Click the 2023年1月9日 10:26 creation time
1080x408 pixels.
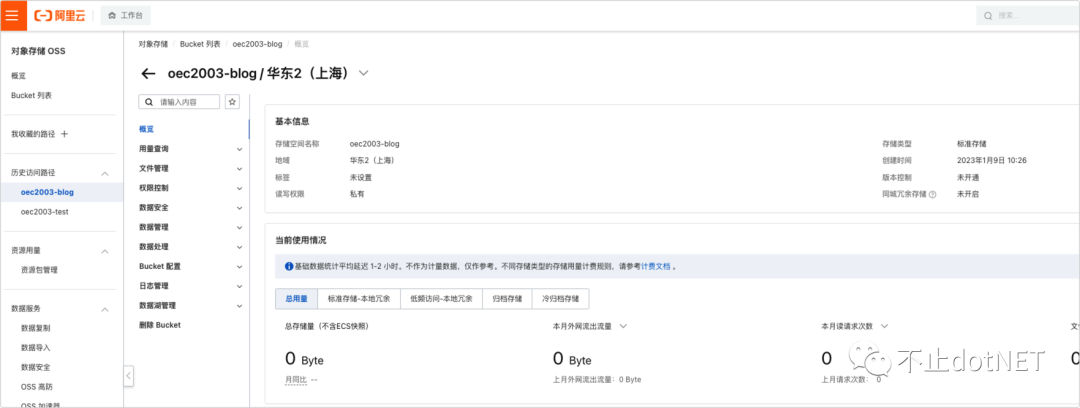click(992, 161)
